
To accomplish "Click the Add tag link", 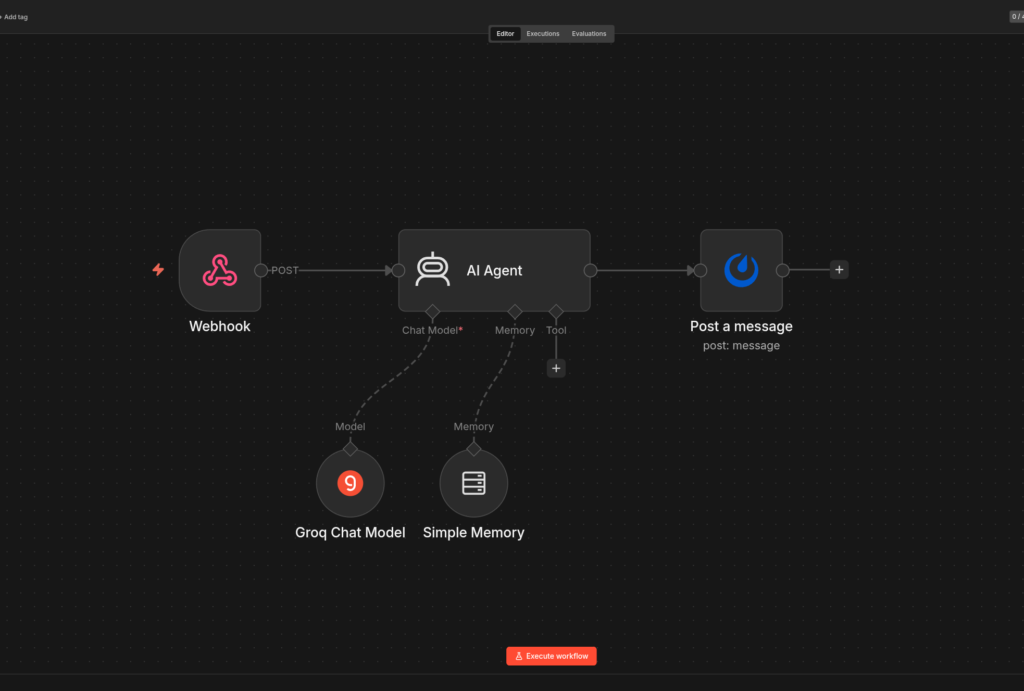I will (14, 17).
